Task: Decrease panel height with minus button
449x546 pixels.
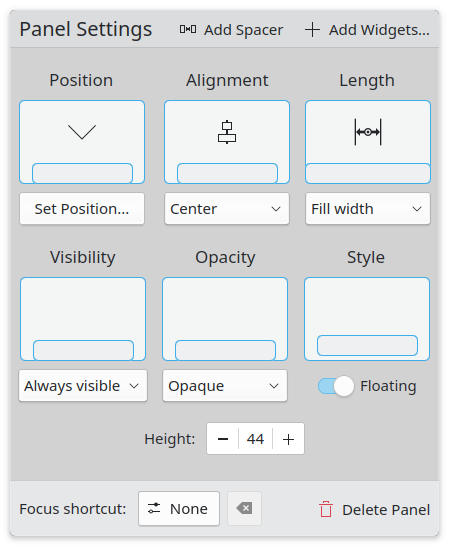Action: tap(223, 439)
